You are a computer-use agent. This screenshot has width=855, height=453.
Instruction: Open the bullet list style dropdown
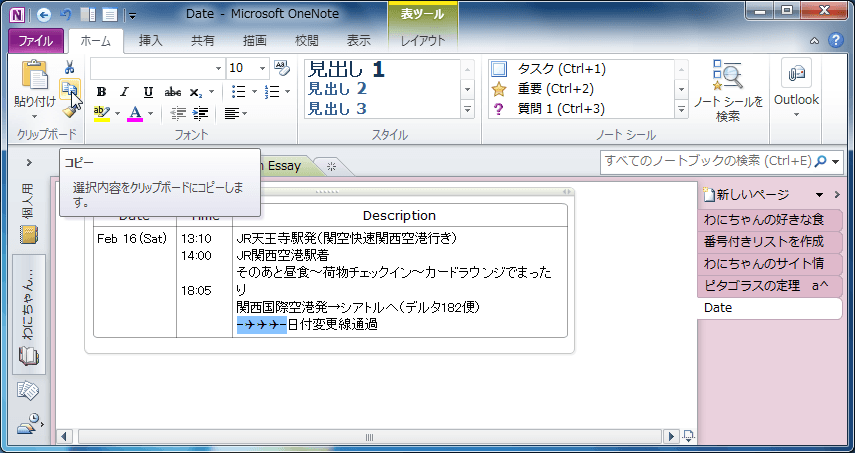coord(254,92)
